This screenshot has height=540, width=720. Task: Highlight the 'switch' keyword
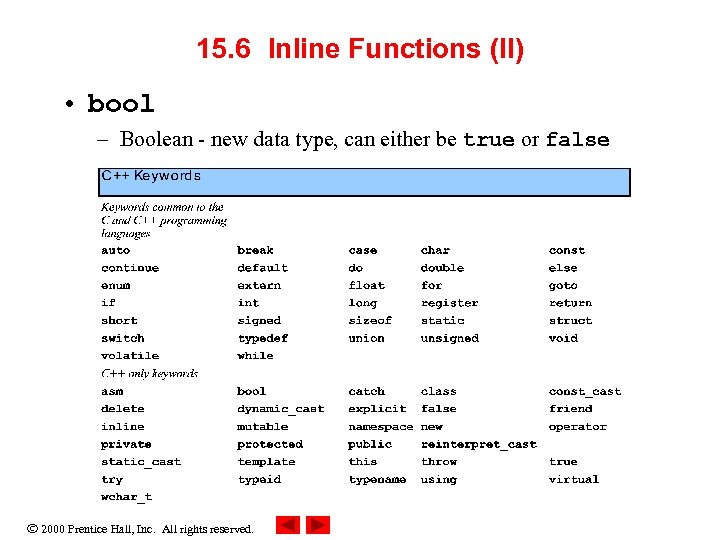pos(123,338)
